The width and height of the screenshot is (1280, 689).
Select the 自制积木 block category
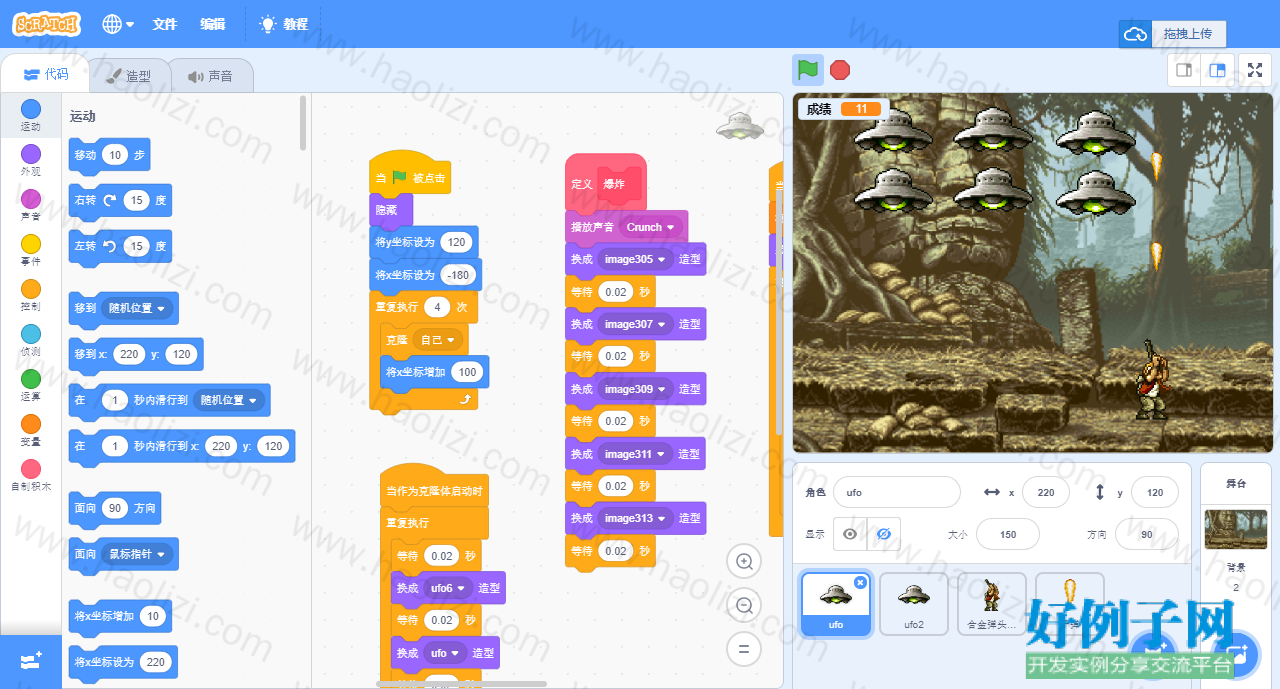point(31,475)
